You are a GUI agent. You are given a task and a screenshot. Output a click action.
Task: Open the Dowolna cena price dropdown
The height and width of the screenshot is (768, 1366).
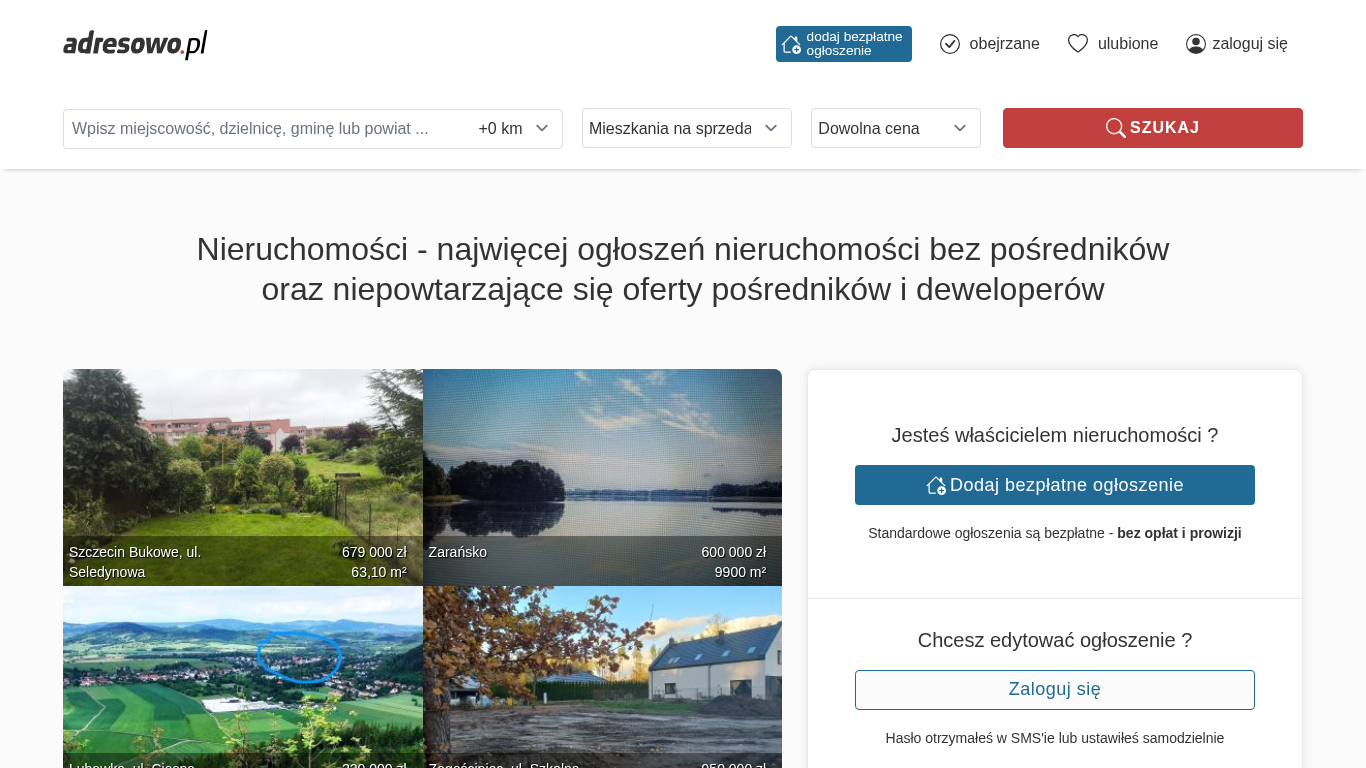pos(895,128)
